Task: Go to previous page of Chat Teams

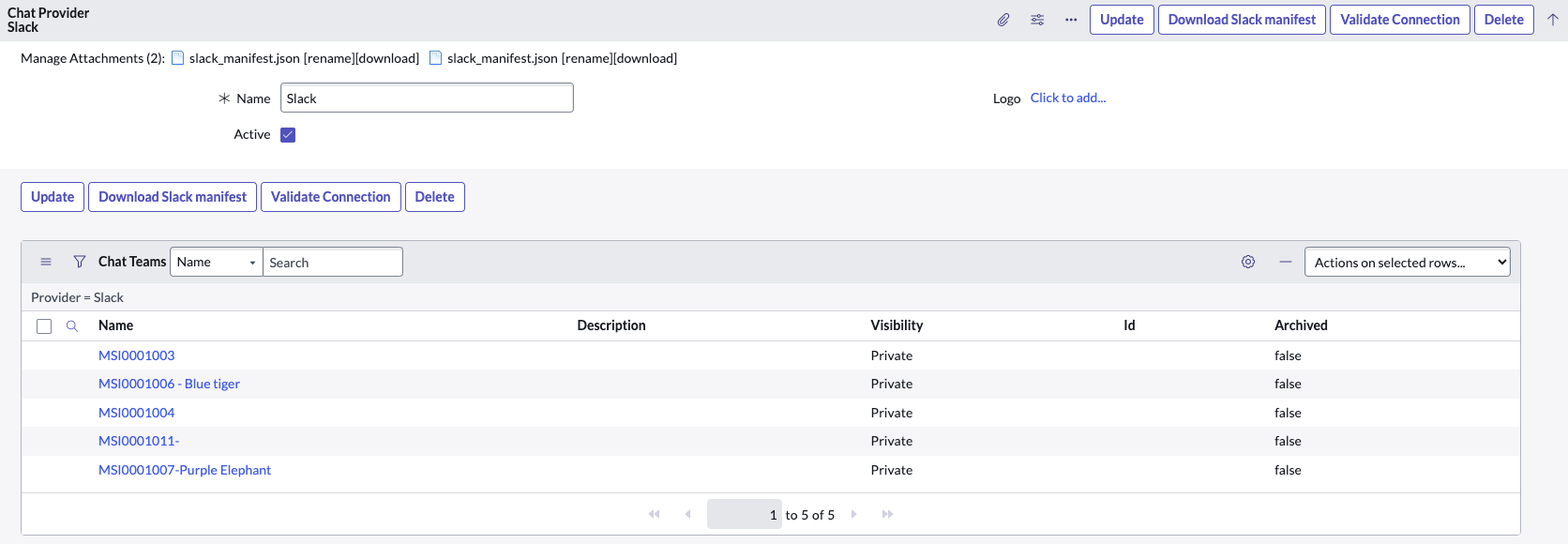Action: [688, 514]
